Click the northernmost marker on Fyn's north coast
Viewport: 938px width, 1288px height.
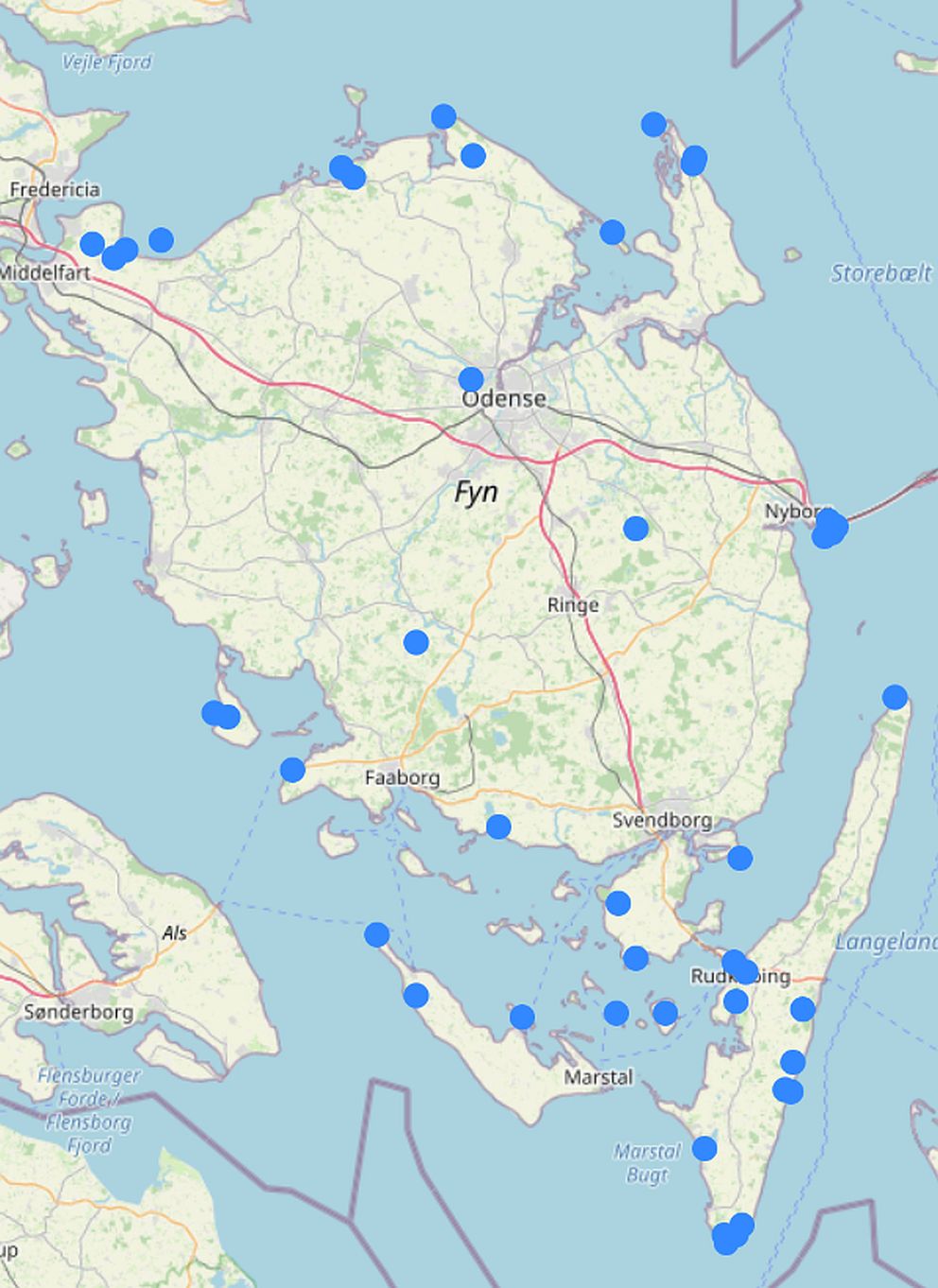click(443, 116)
